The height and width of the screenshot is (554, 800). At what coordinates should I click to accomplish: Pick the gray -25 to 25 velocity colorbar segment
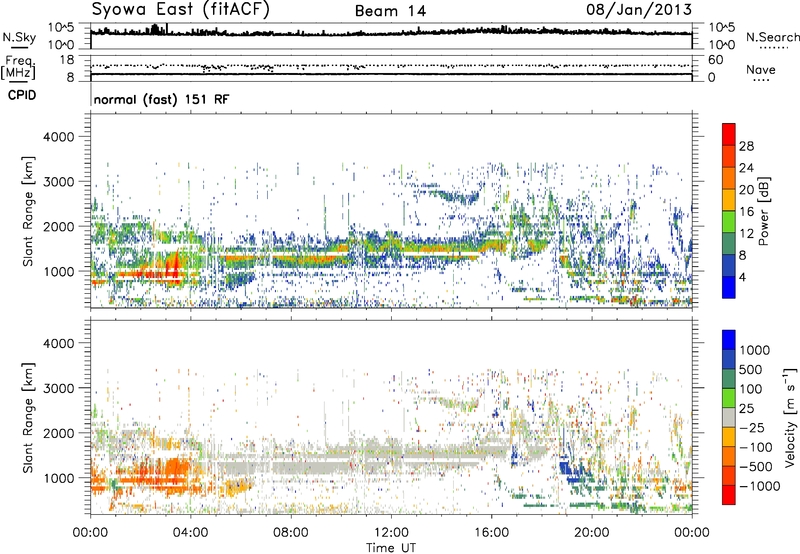coord(729,418)
